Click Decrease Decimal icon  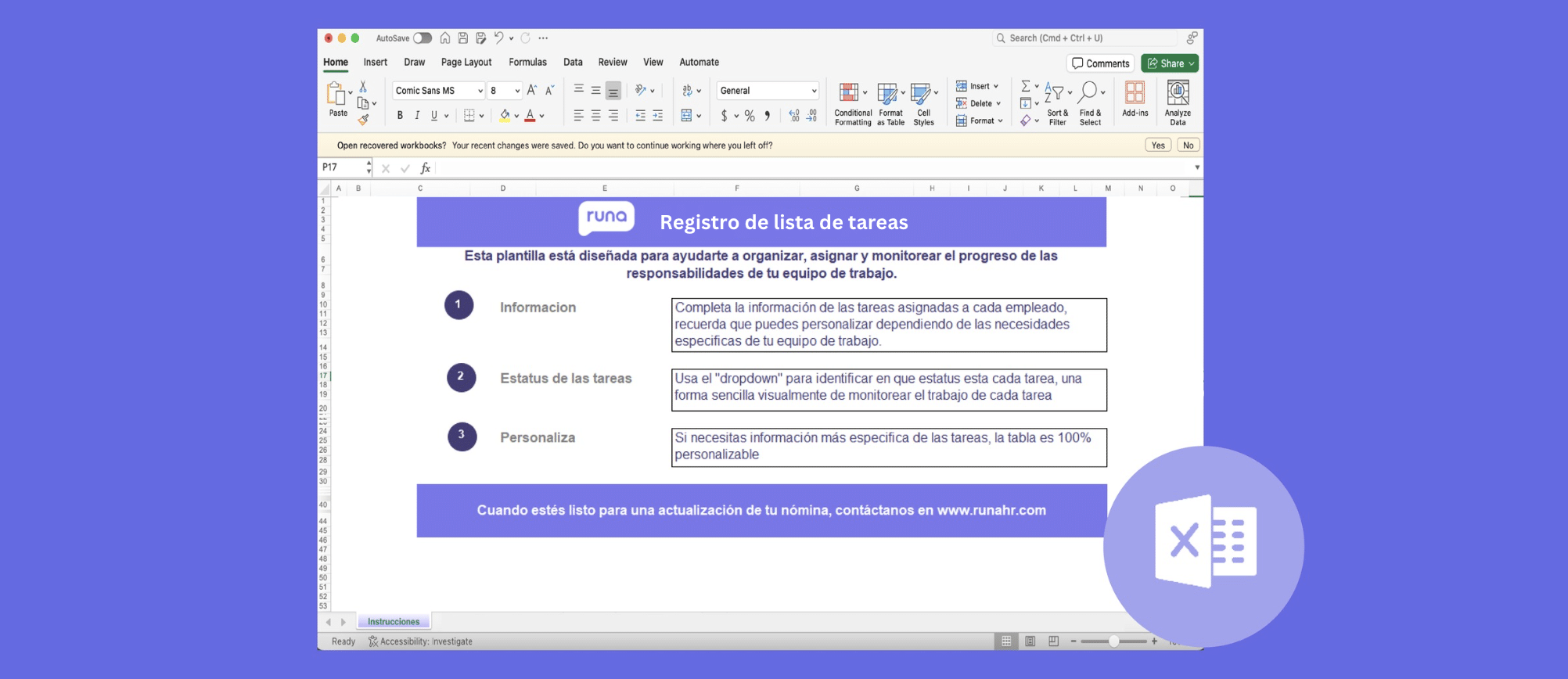click(x=812, y=116)
